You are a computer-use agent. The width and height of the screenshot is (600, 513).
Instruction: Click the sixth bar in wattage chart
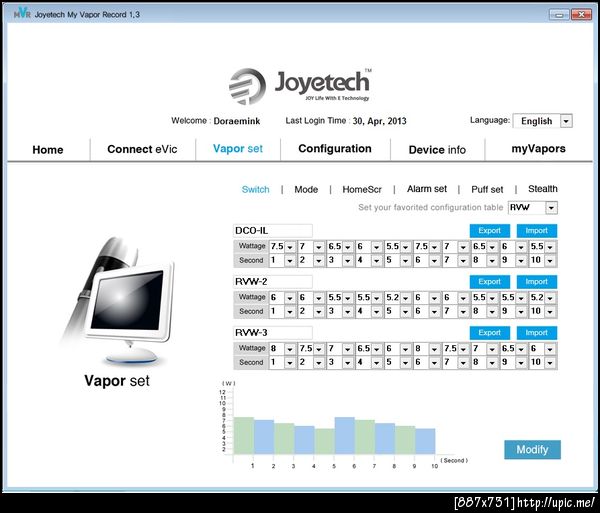coord(344,435)
